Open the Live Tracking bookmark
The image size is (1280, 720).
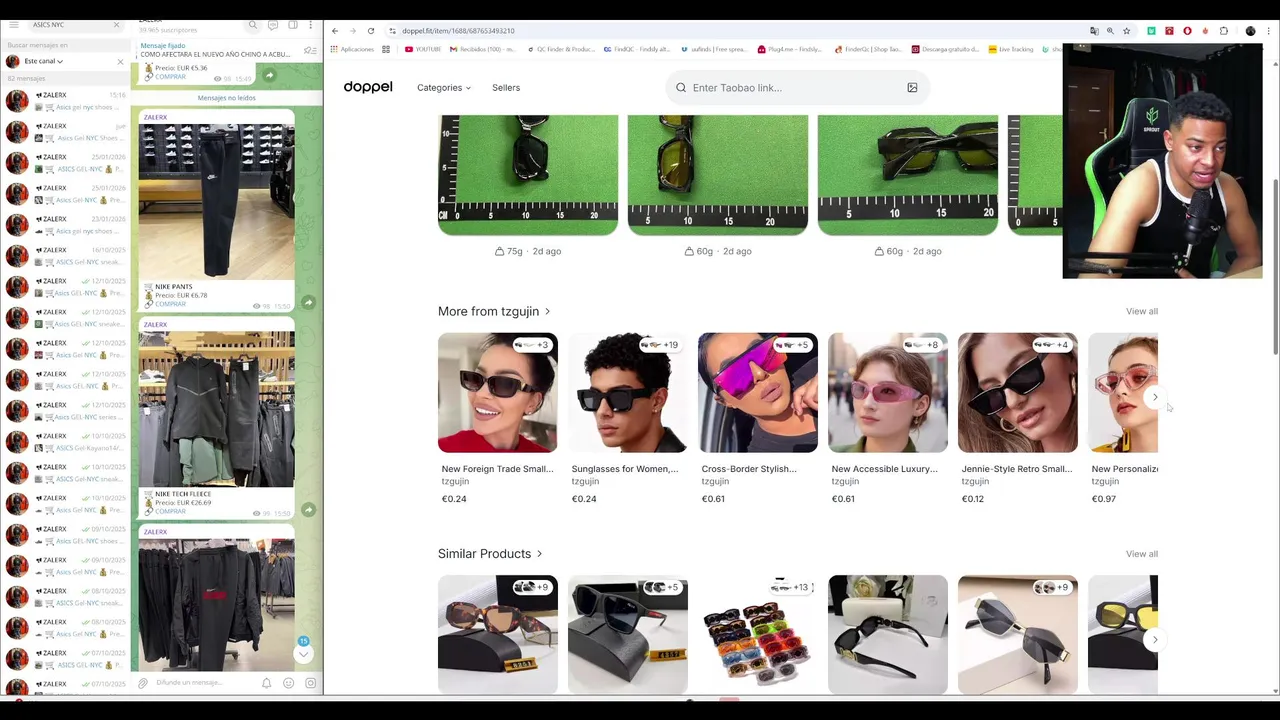tap(1010, 49)
